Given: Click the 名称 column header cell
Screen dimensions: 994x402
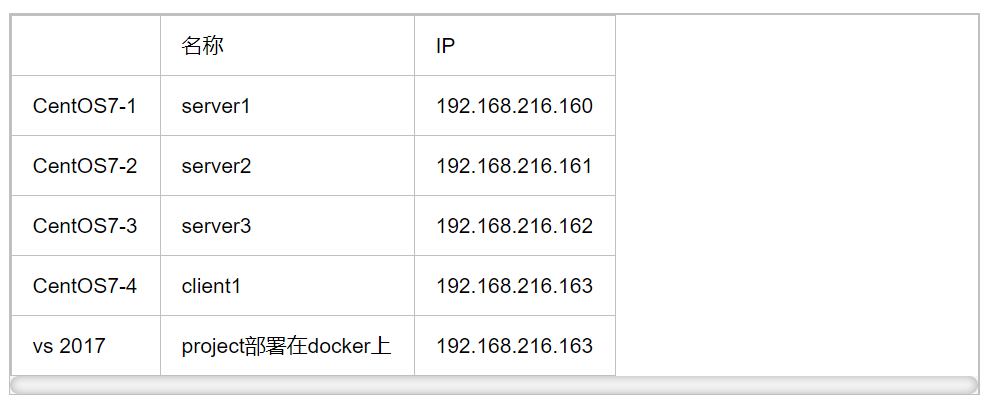Looking at the screenshot, I should point(202,46).
